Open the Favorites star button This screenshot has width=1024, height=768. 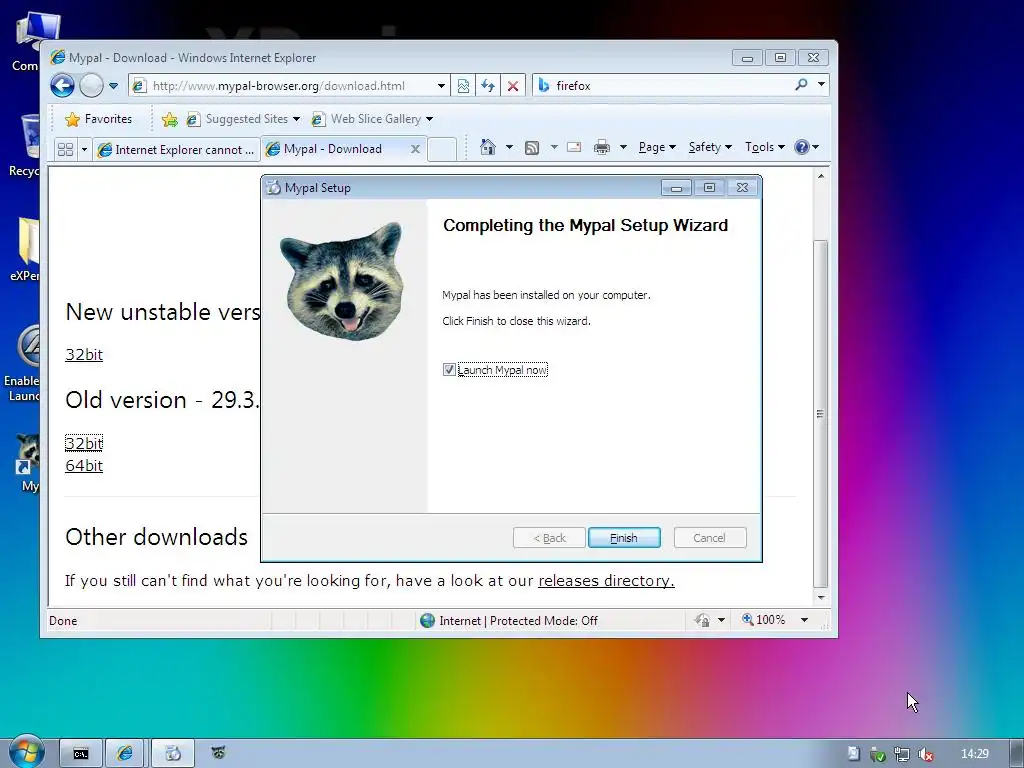click(x=99, y=119)
